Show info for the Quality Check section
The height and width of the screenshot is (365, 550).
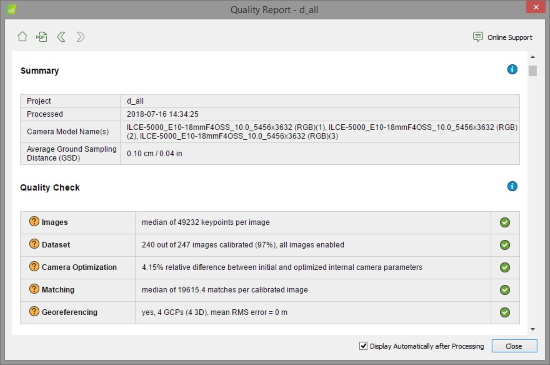pos(512,186)
